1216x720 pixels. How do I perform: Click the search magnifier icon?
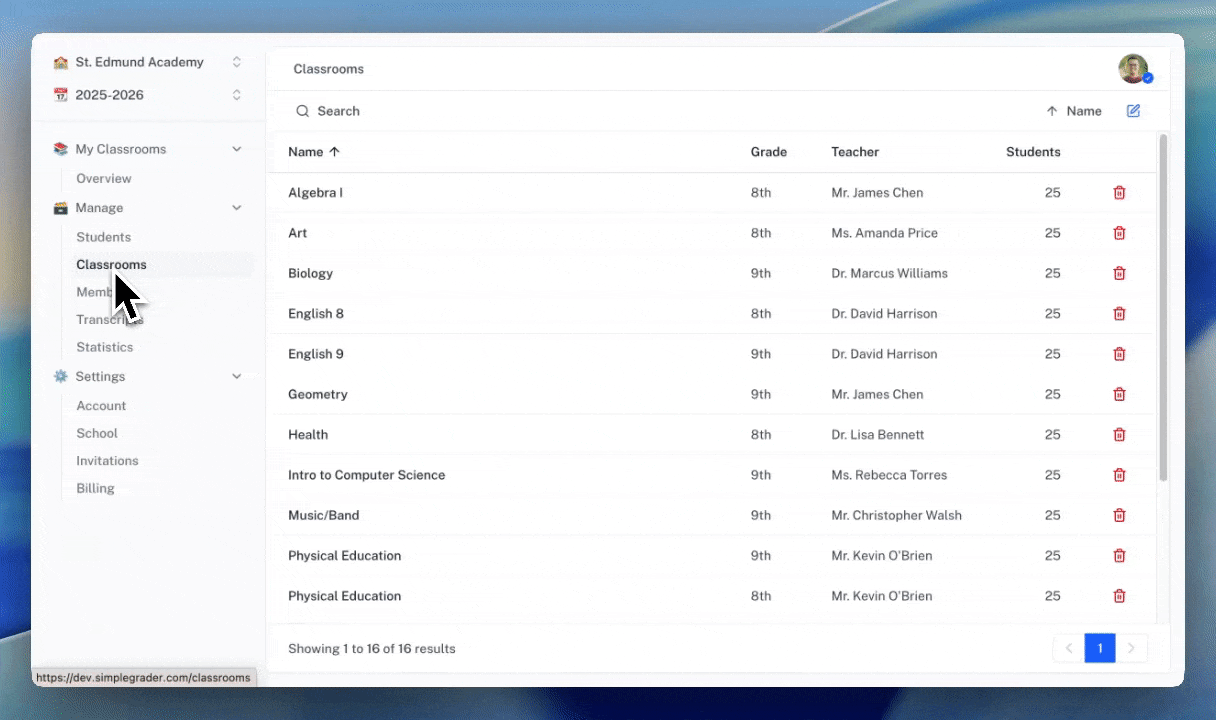pyautogui.click(x=303, y=111)
